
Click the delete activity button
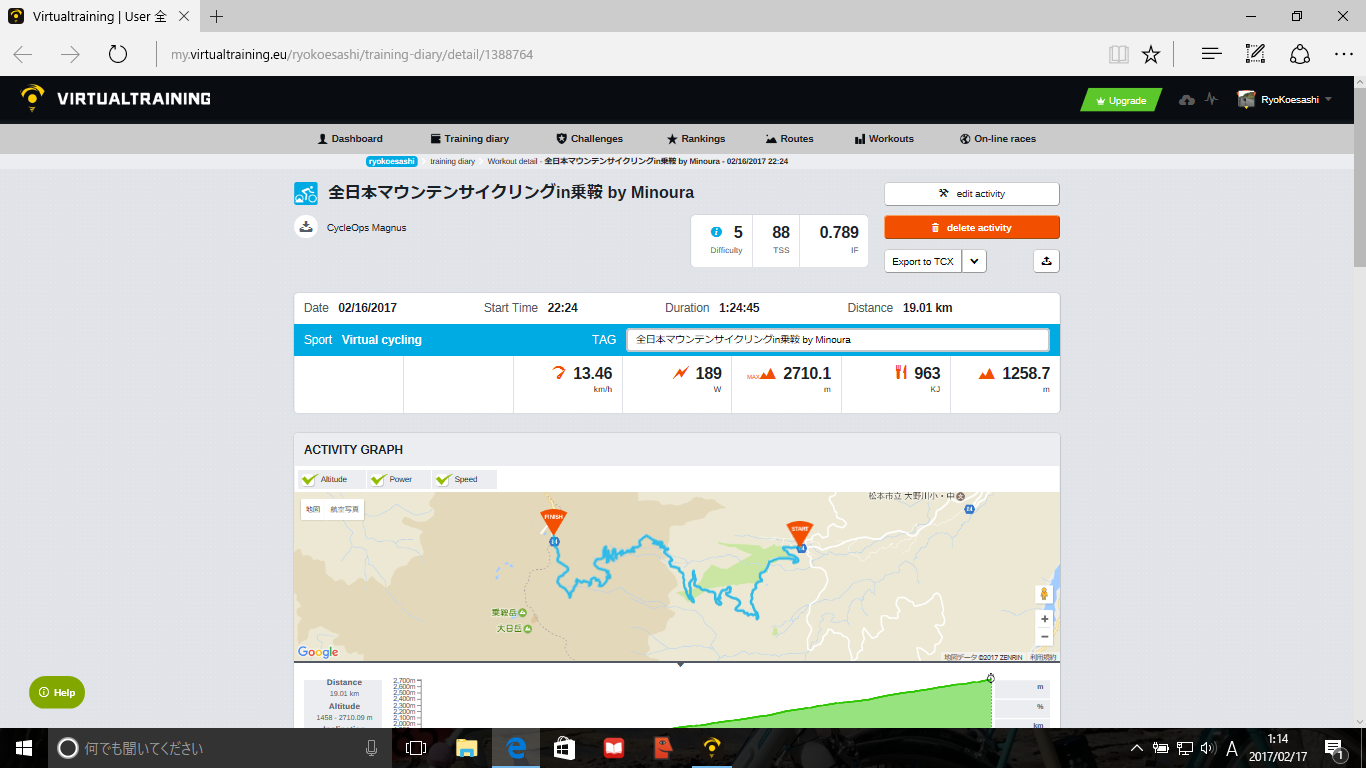pyautogui.click(x=972, y=228)
